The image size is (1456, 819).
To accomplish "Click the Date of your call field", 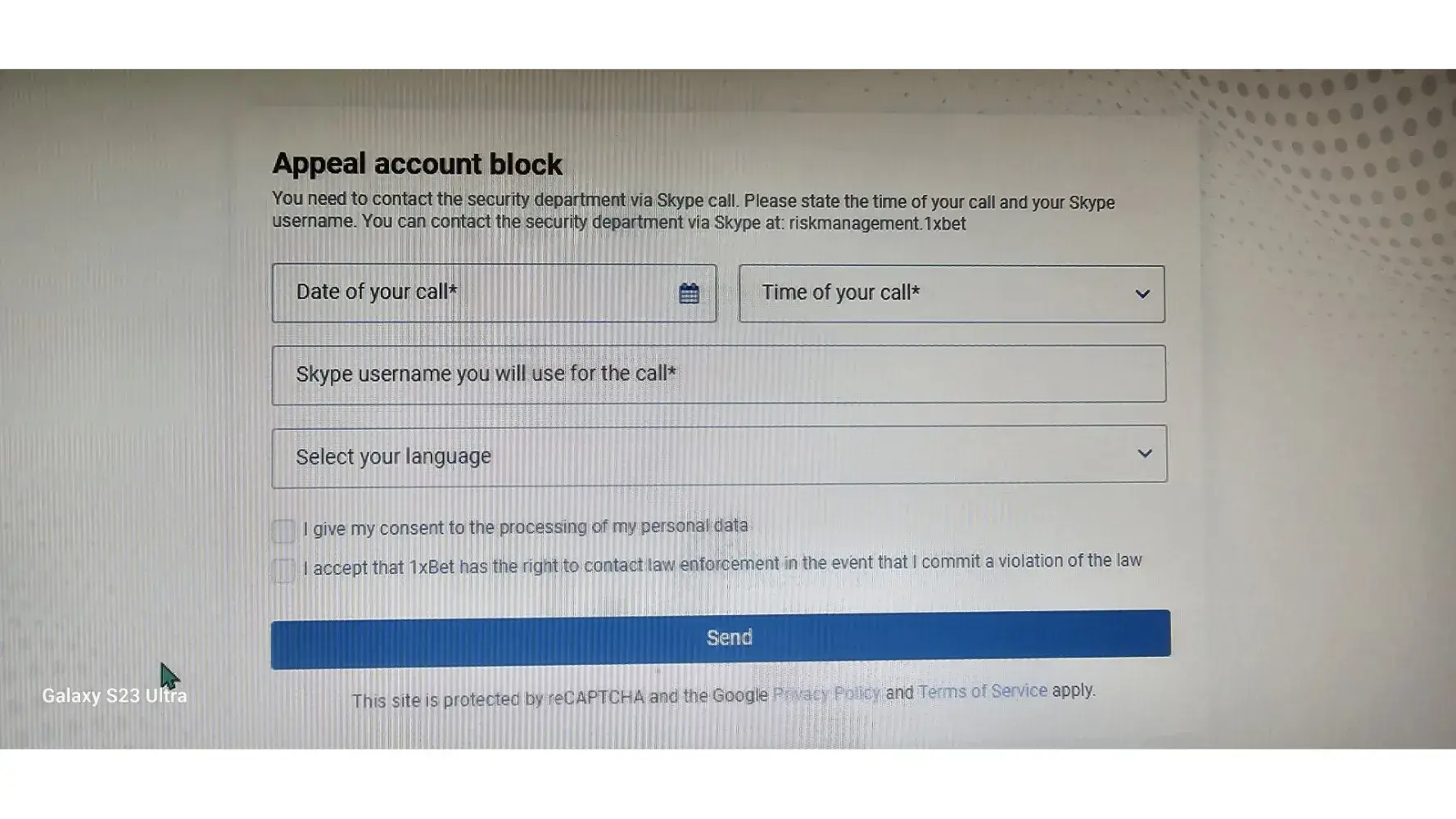I will pos(475,292).
